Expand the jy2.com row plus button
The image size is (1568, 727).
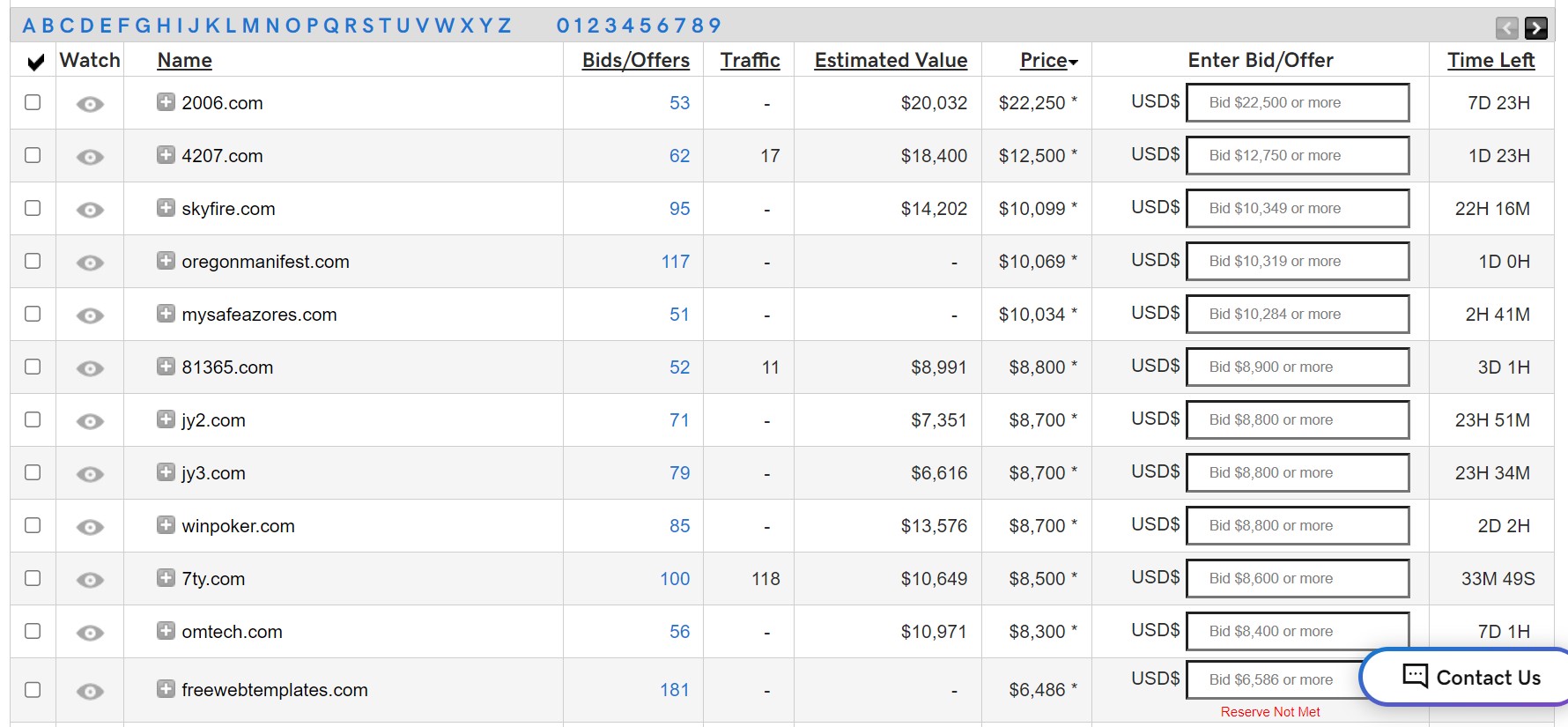(x=166, y=419)
